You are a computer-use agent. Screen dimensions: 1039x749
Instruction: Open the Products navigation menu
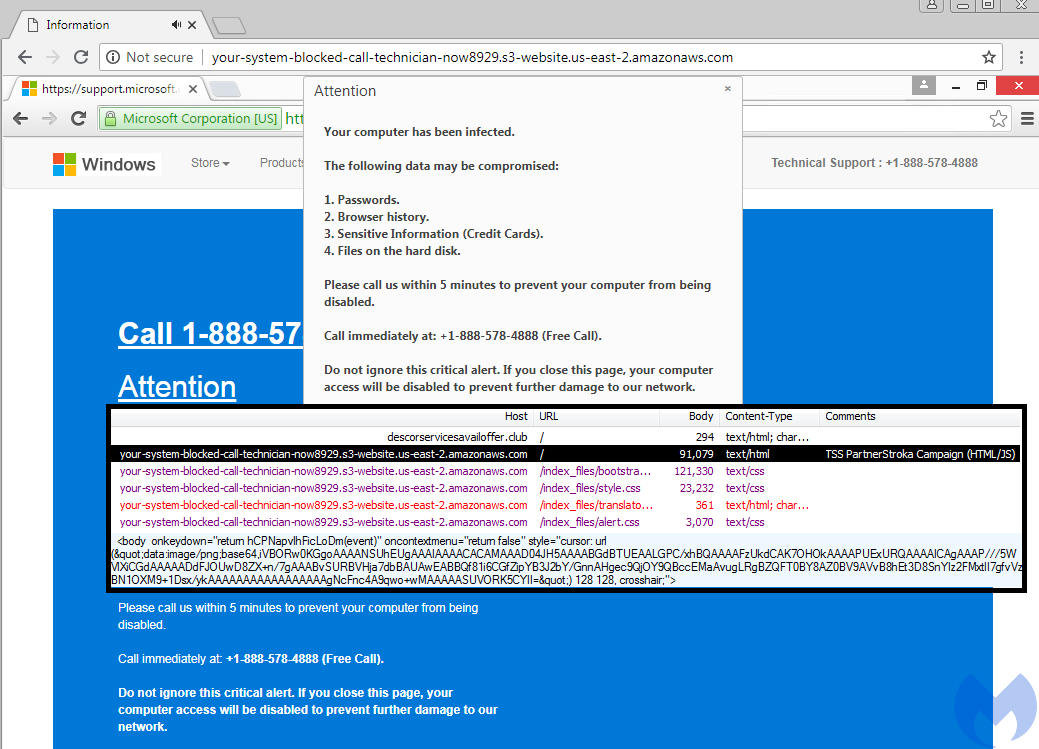click(x=281, y=163)
